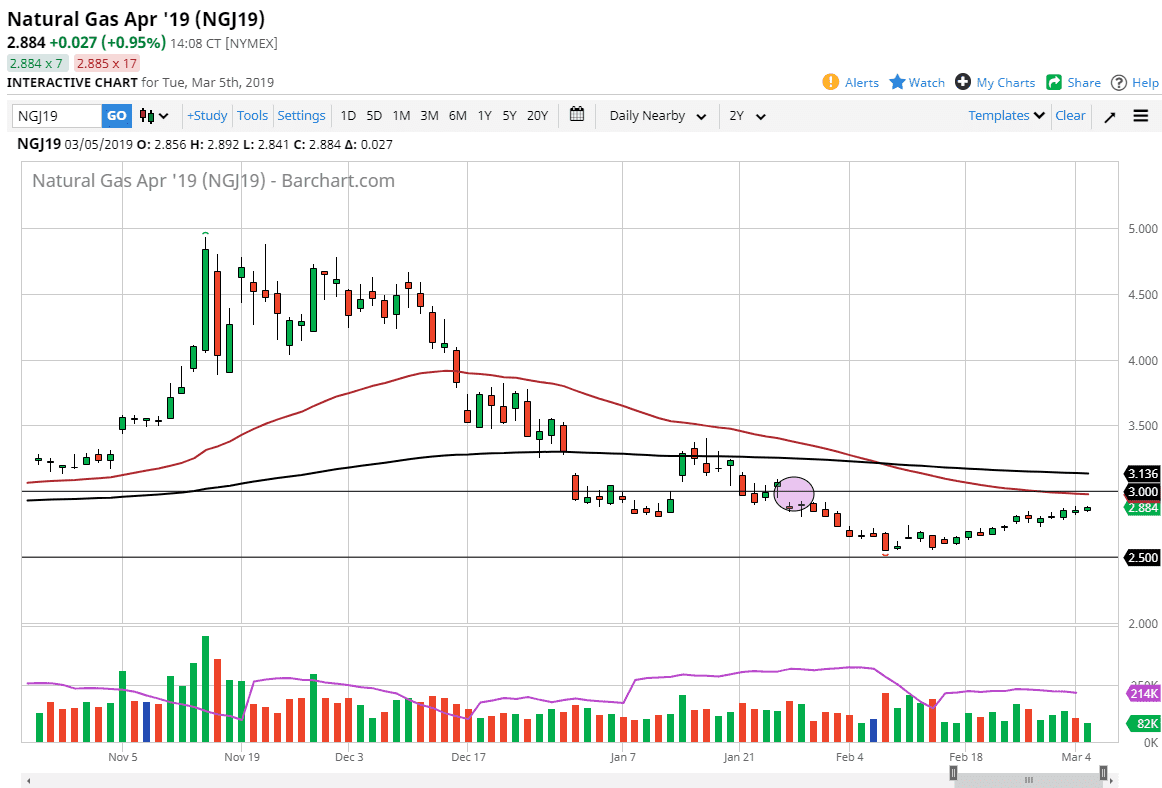The image size is (1162, 788).
Task: Click the Help question mark icon
Action: [1119, 82]
